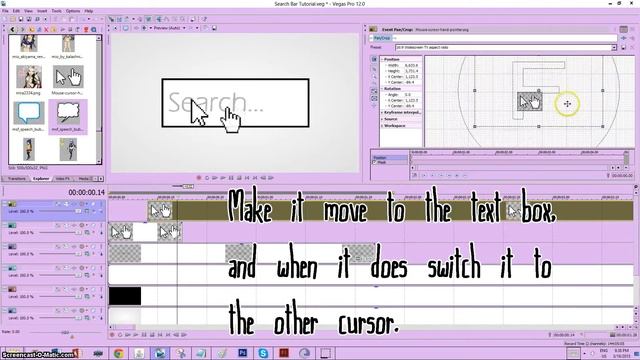Select the black clip on the fifth track
This screenshot has height=360, width=640.
[x=125, y=296]
